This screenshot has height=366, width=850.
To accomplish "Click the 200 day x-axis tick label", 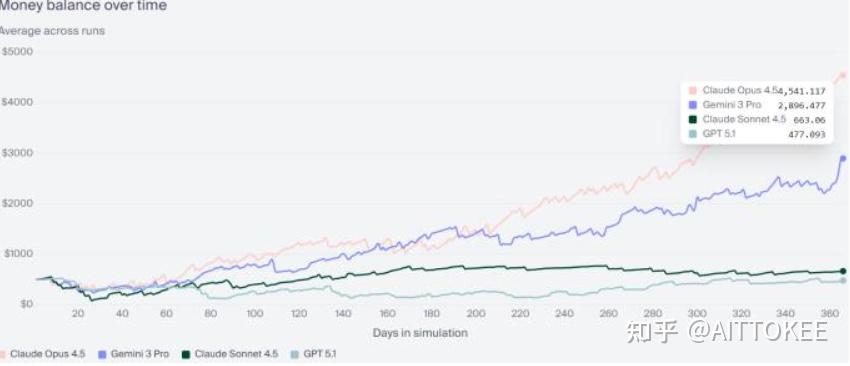I will (x=476, y=313).
